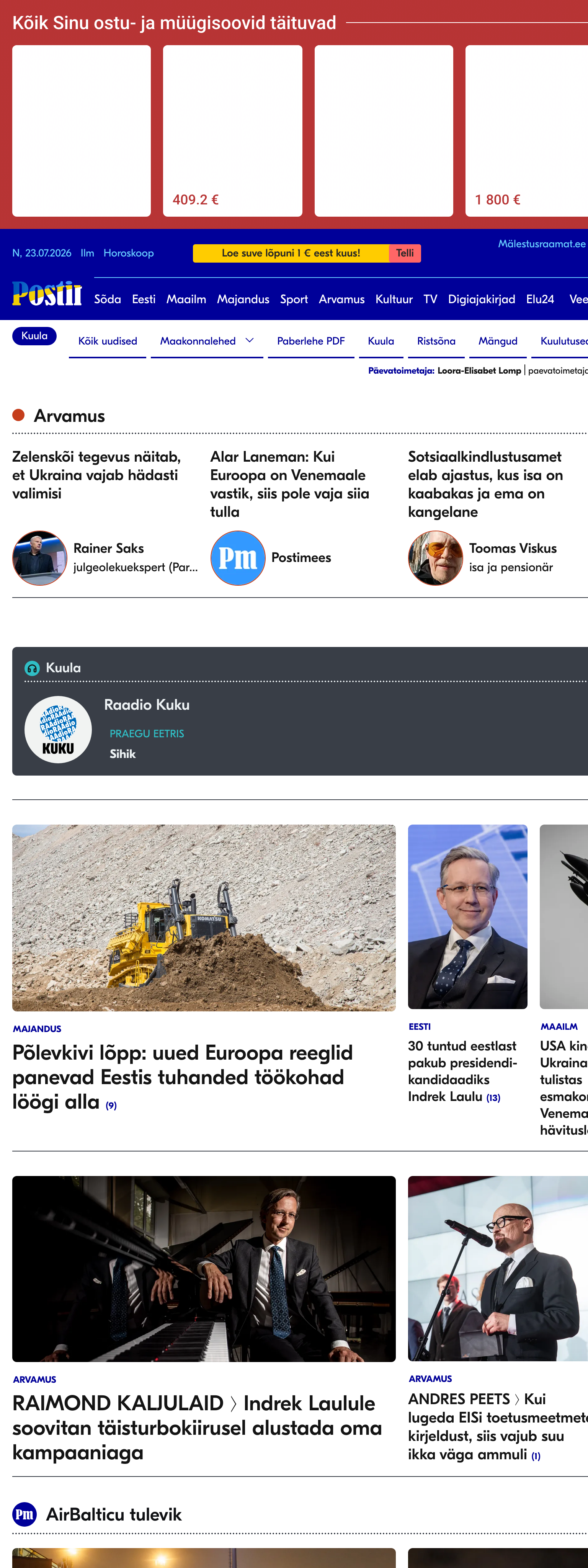Open Majandus in the main navigation

pos(243,299)
